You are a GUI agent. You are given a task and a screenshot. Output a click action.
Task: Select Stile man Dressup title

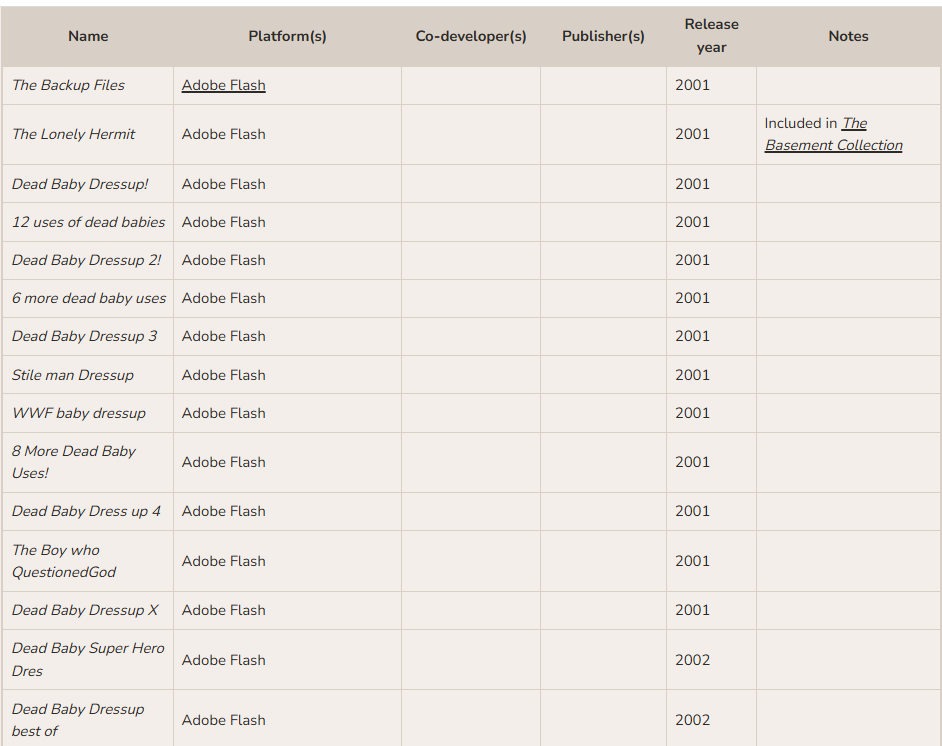pos(73,375)
